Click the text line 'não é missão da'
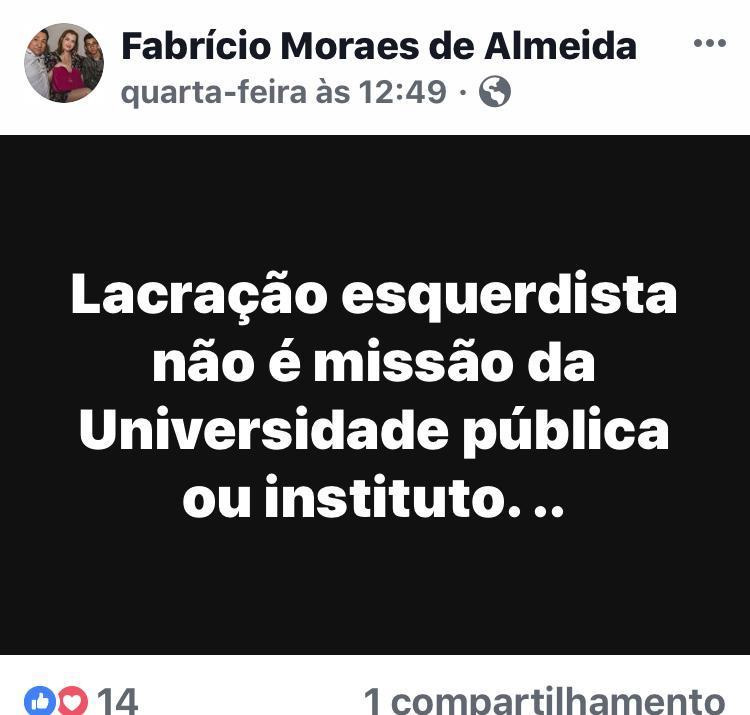The image size is (750, 715). click(374, 361)
